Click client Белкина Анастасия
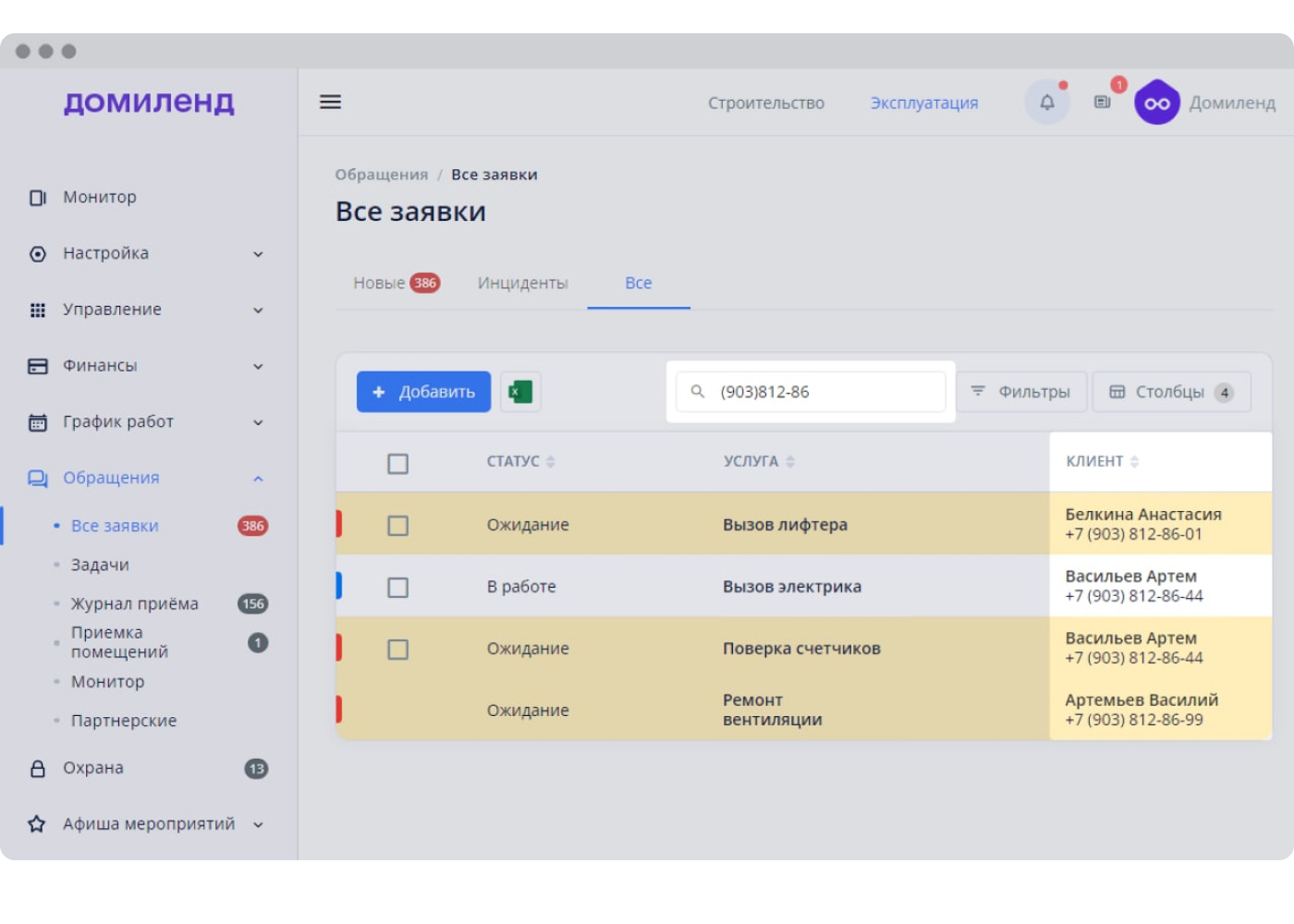 [x=1143, y=514]
